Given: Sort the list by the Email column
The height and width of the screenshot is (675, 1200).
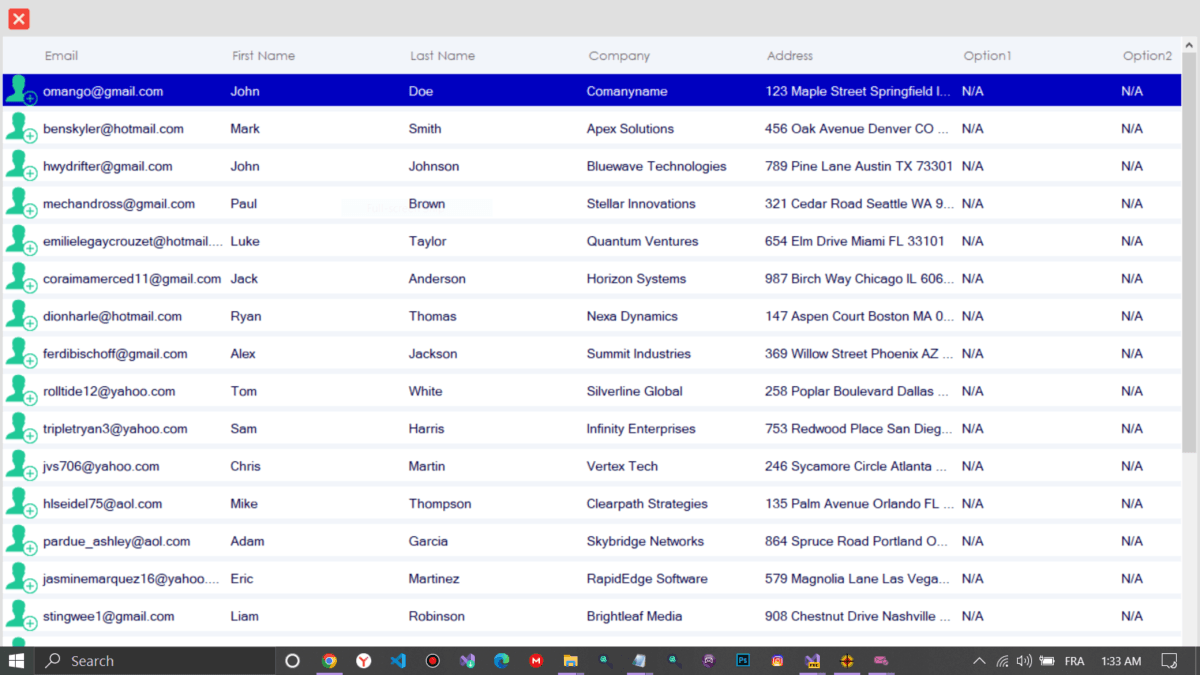Looking at the screenshot, I should point(61,55).
